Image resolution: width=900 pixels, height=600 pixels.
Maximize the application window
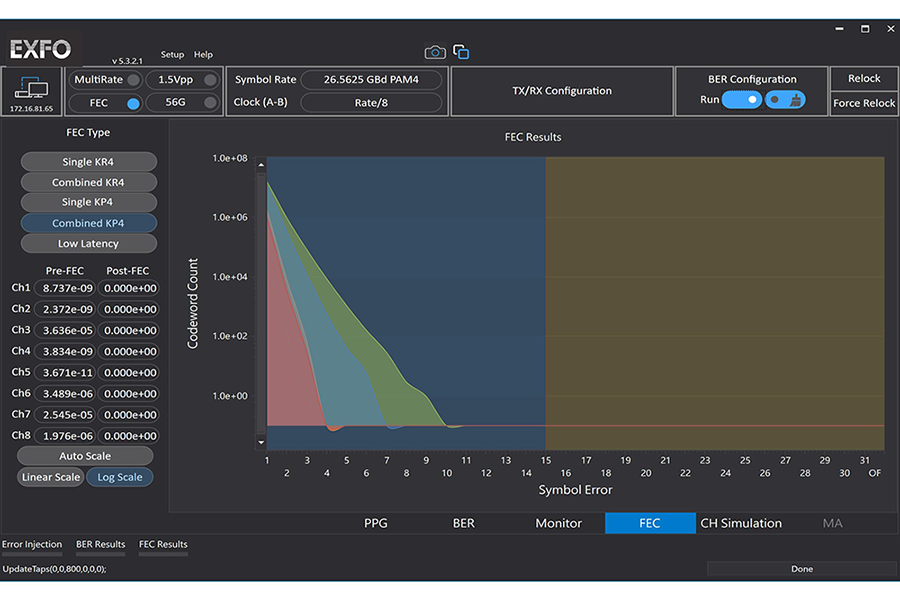[865, 29]
